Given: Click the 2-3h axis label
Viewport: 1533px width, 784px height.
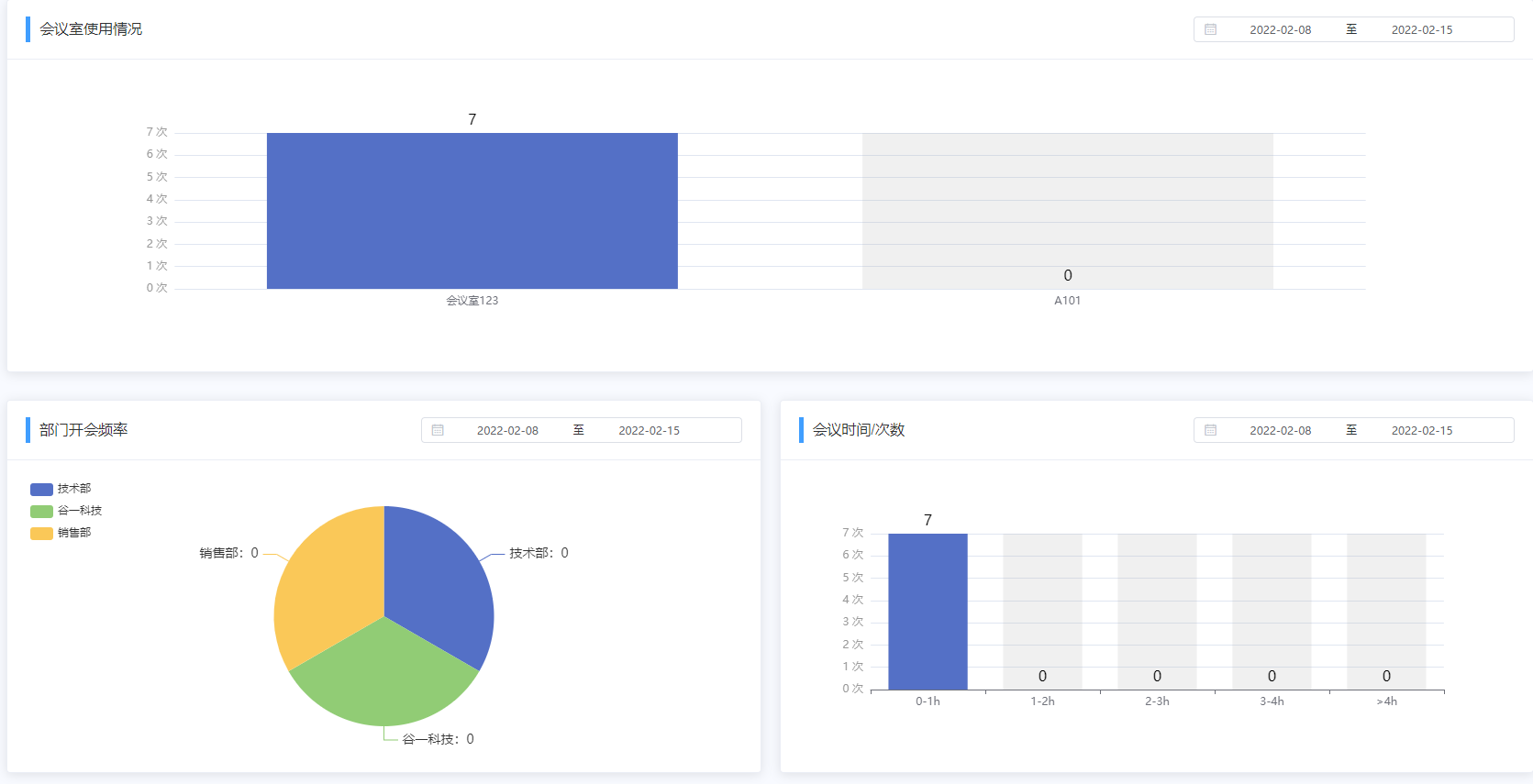Looking at the screenshot, I should coord(1157,701).
